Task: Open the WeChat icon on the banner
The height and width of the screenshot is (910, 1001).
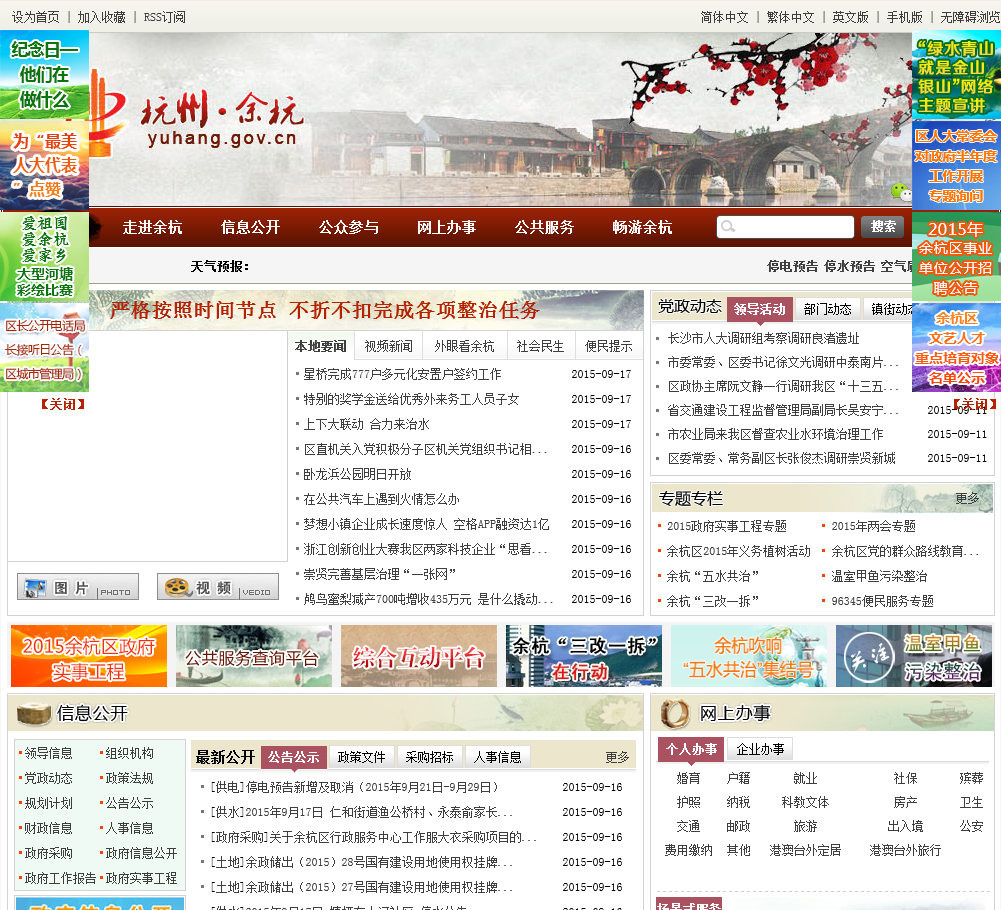Action: click(901, 191)
